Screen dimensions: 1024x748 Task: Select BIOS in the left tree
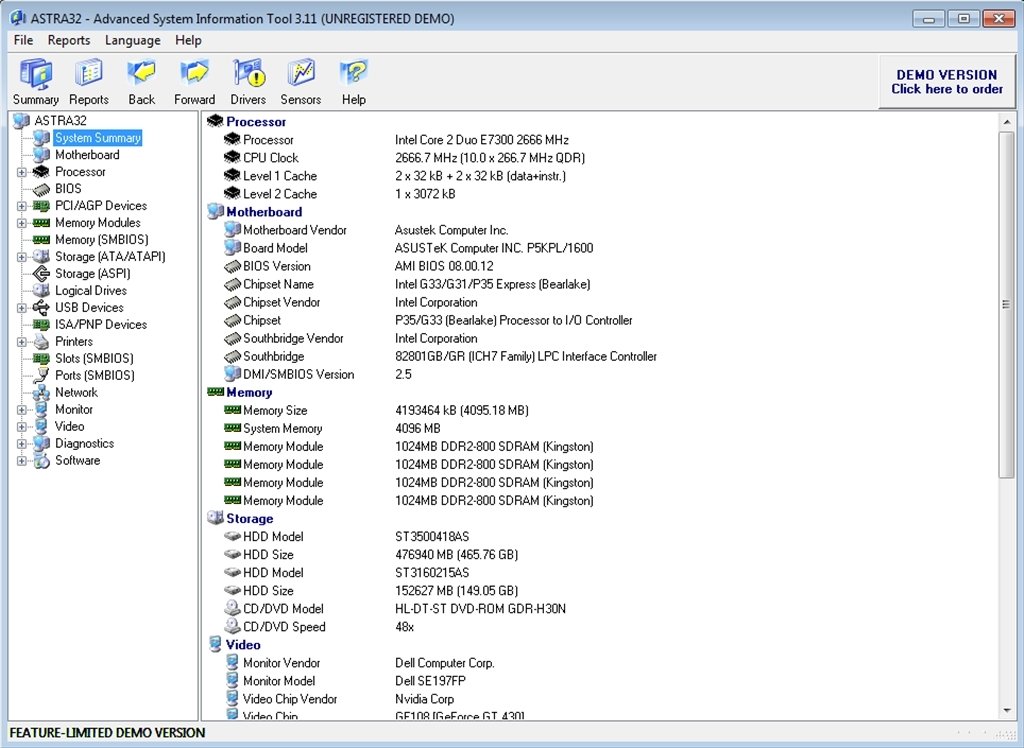click(68, 189)
